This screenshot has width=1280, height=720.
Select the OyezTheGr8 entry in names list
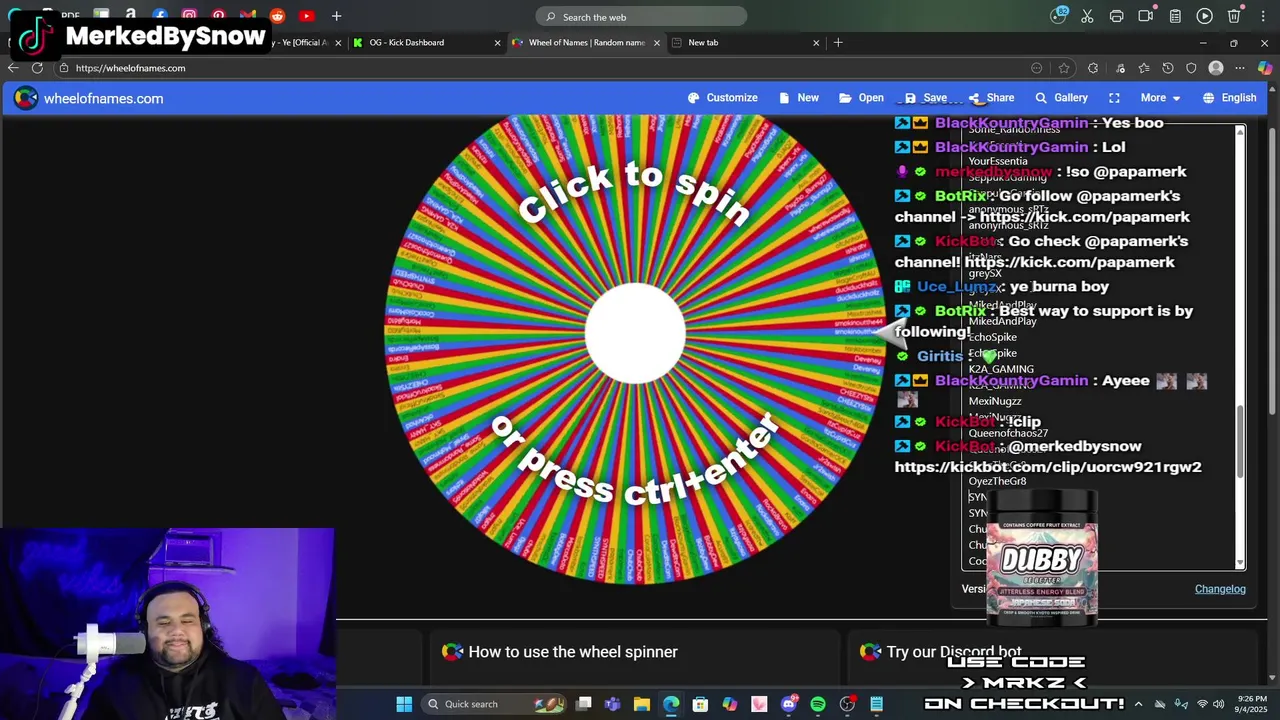coord(997,481)
